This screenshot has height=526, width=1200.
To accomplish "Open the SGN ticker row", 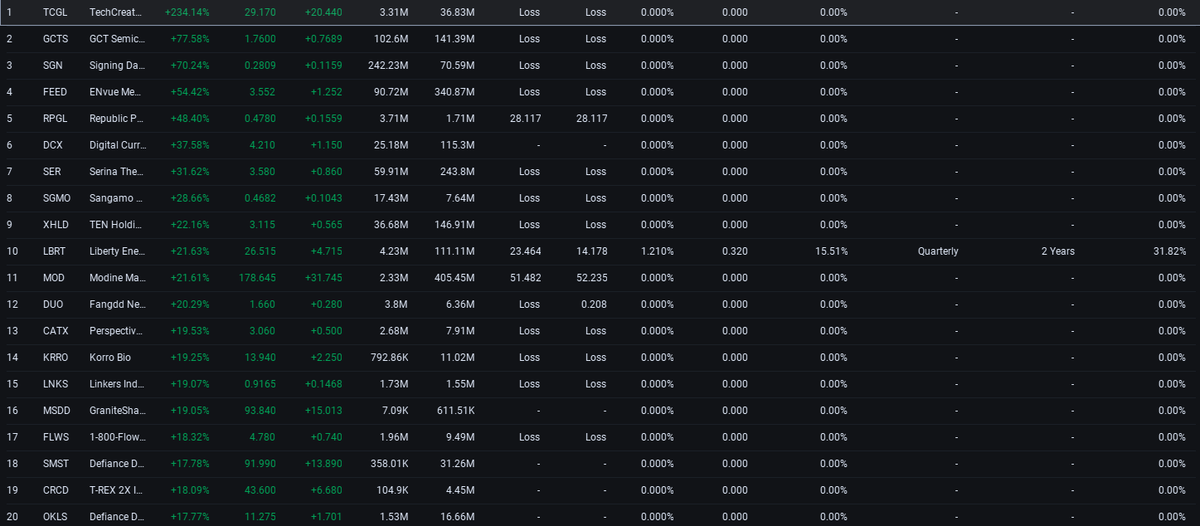I will pos(52,65).
